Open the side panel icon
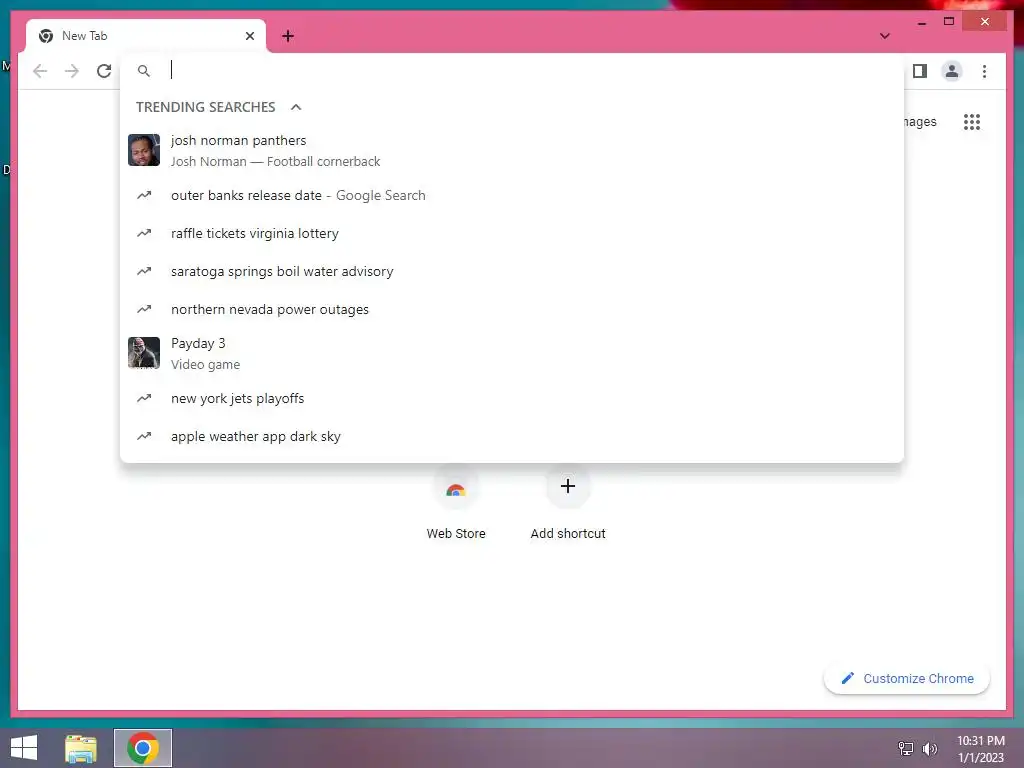 [920, 71]
